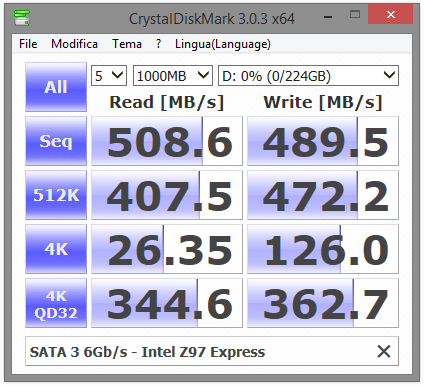424x386 pixels.
Task: Start the 4K QD32 test
Action: (56, 303)
